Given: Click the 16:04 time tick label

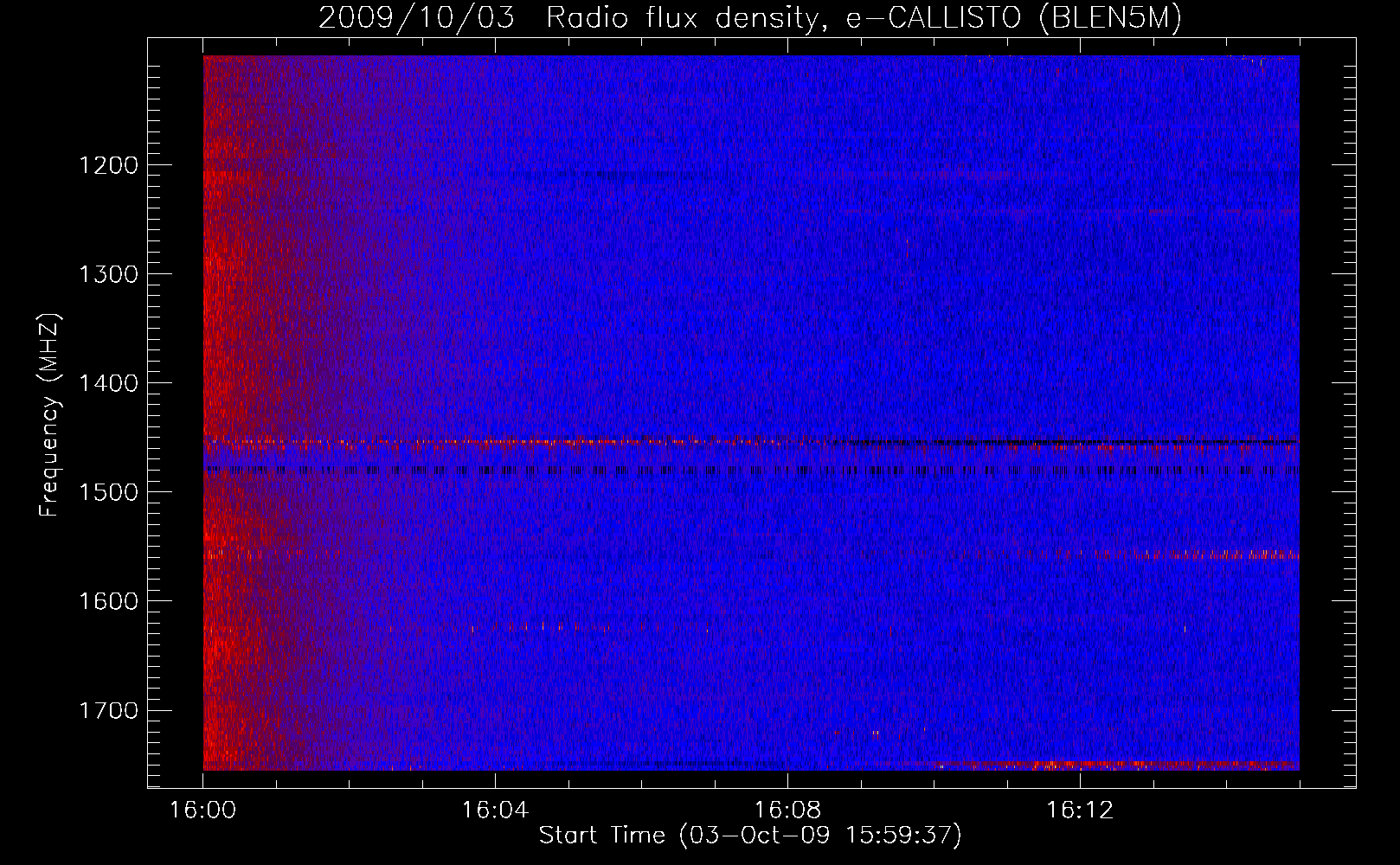Looking at the screenshot, I should (x=495, y=811).
